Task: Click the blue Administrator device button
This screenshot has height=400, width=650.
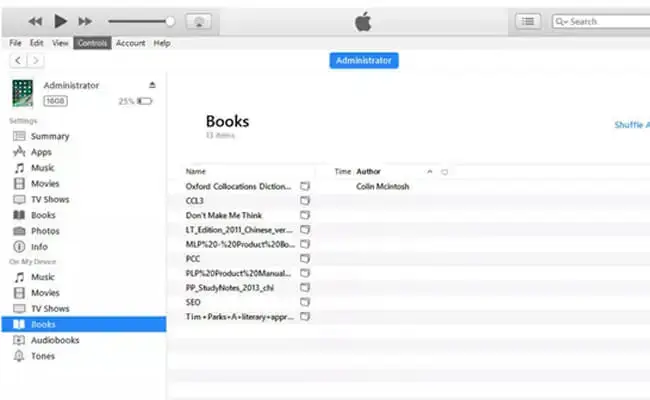Action: coord(364,61)
